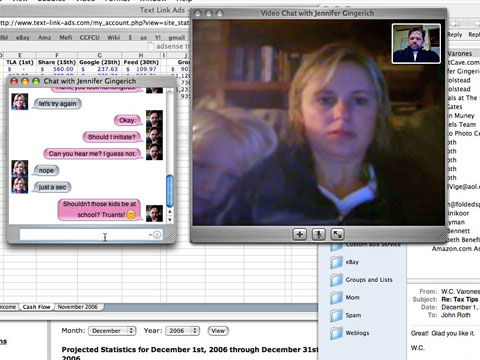Click the Reply button in Mail toolbar
The image size is (480, 360).
click(x=454, y=34)
